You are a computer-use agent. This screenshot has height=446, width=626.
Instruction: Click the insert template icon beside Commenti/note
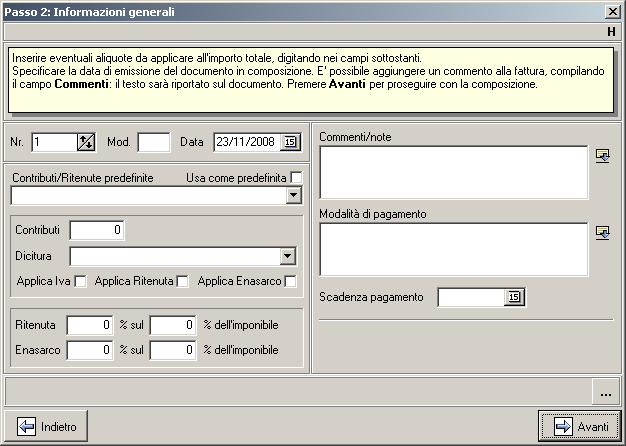[x=602, y=156]
